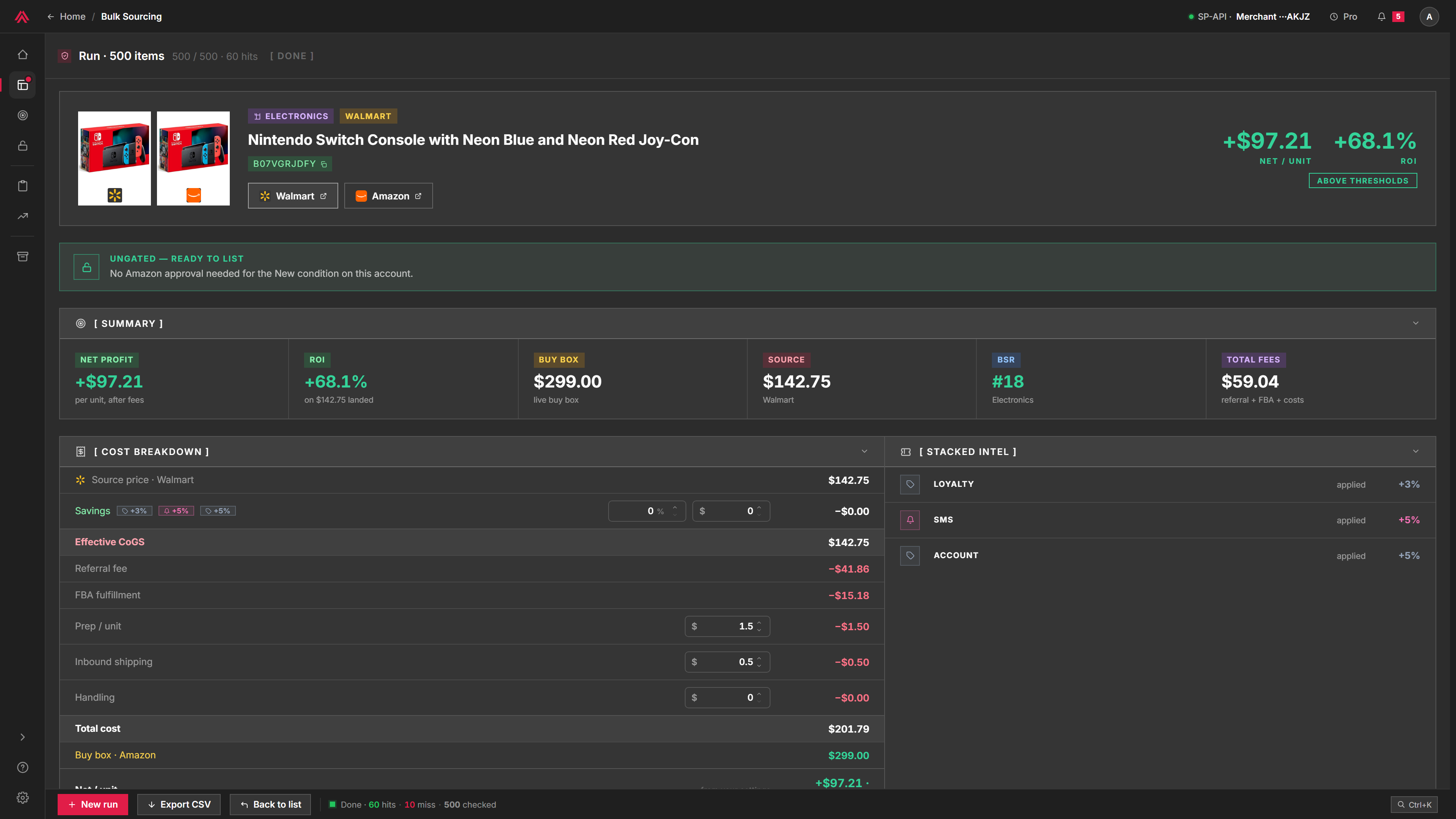Collapse the Summary section

pos(1416,323)
